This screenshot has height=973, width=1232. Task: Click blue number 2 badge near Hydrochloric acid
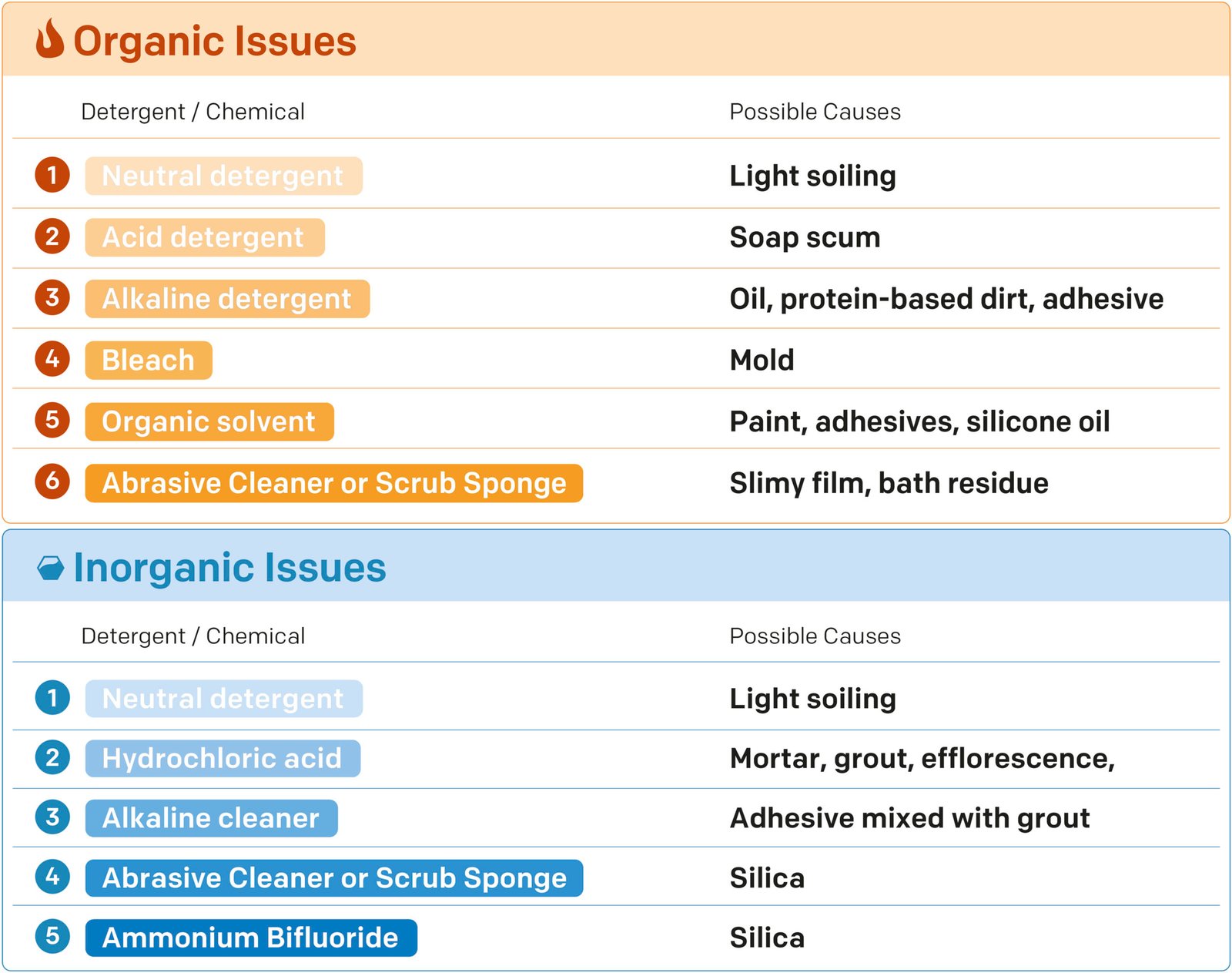point(52,757)
